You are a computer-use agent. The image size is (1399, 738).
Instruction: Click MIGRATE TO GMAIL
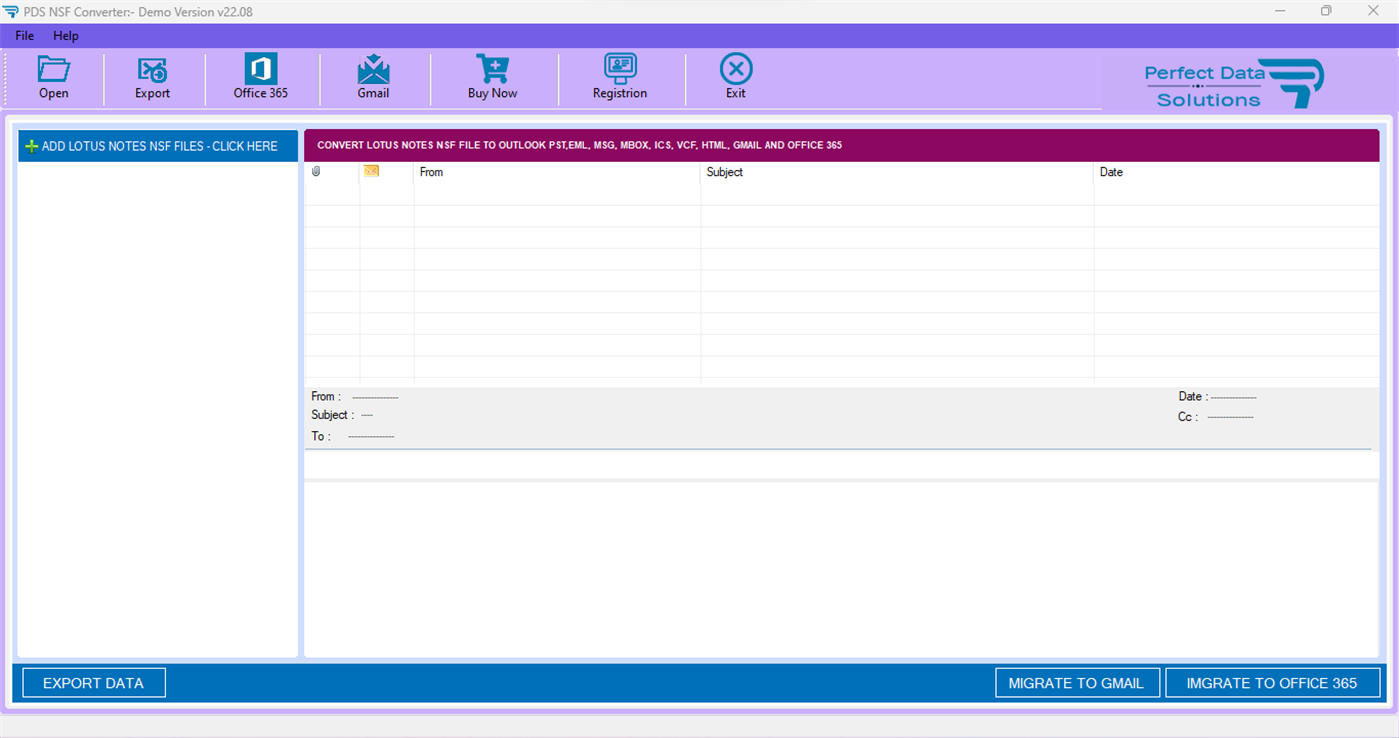(1077, 682)
